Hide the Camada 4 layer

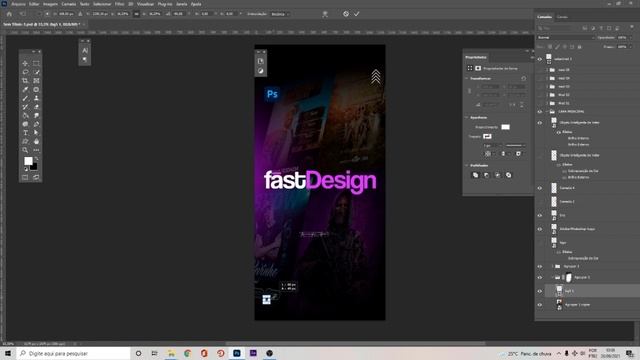pos(540,188)
